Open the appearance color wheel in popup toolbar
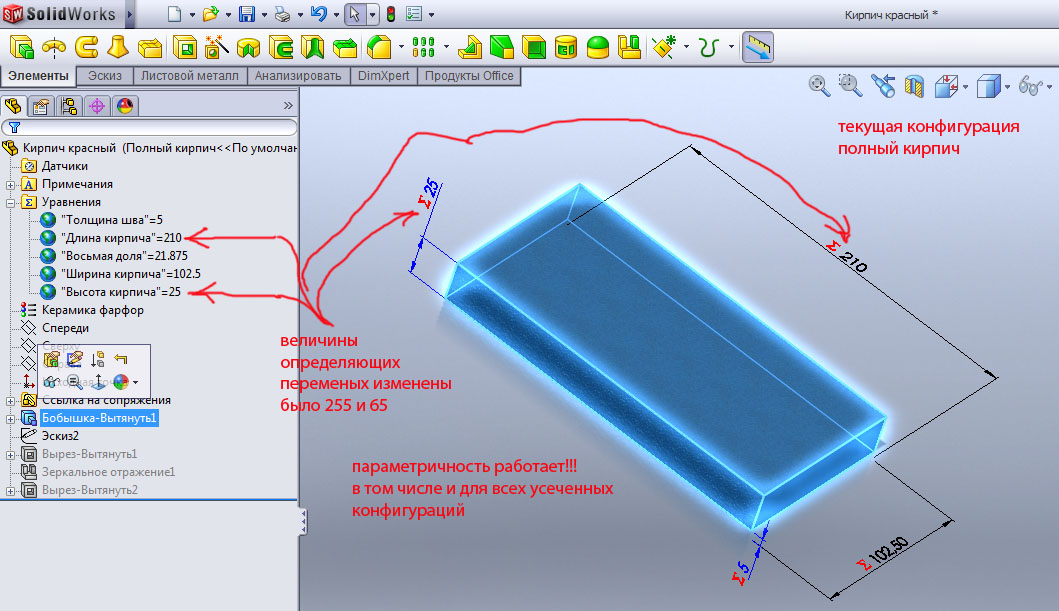 [x=121, y=382]
